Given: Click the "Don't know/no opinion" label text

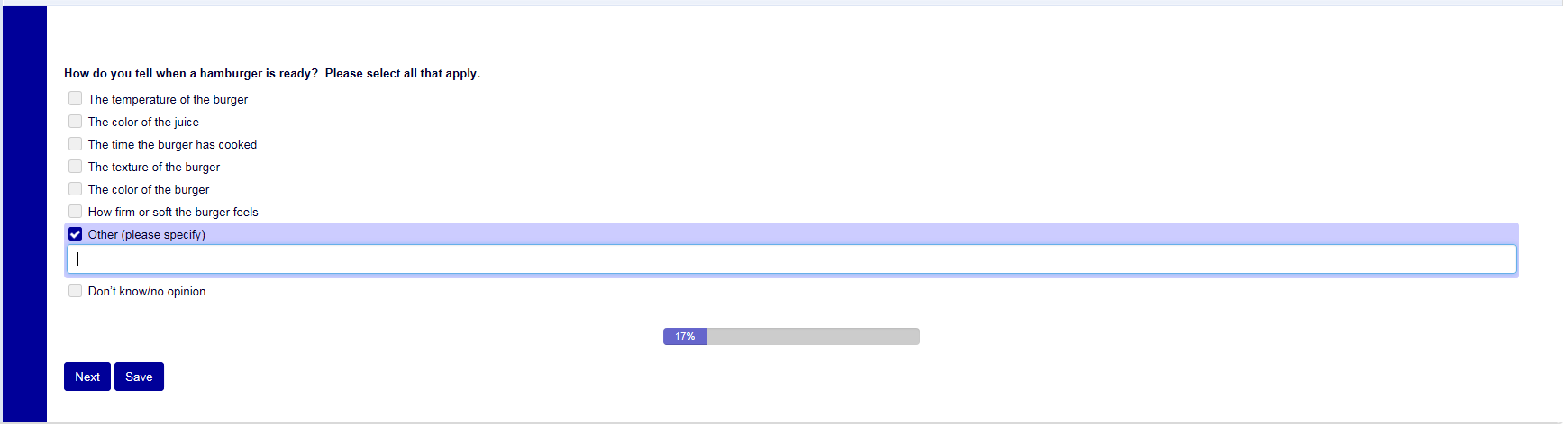Looking at the screenshot, I should point(147,292).
